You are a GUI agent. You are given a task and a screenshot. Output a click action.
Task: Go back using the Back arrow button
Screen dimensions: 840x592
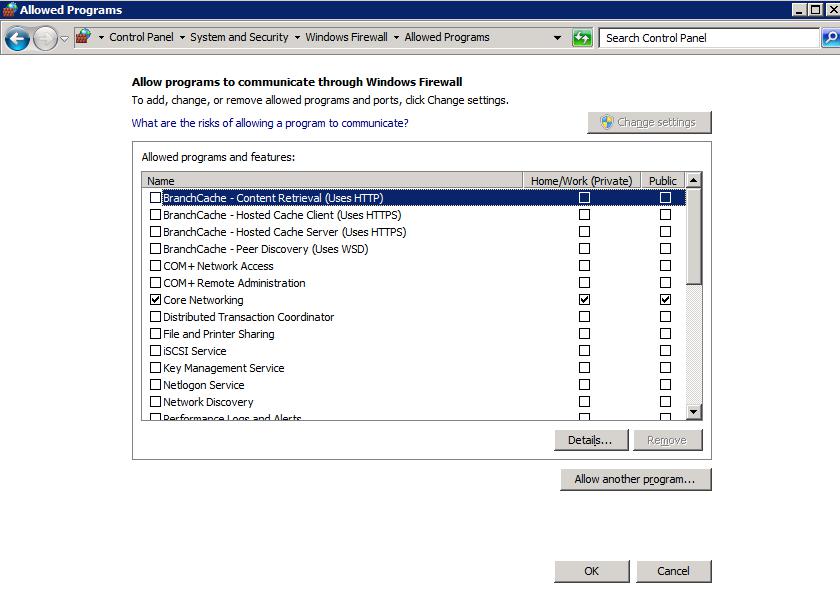(x=17, y=39)
